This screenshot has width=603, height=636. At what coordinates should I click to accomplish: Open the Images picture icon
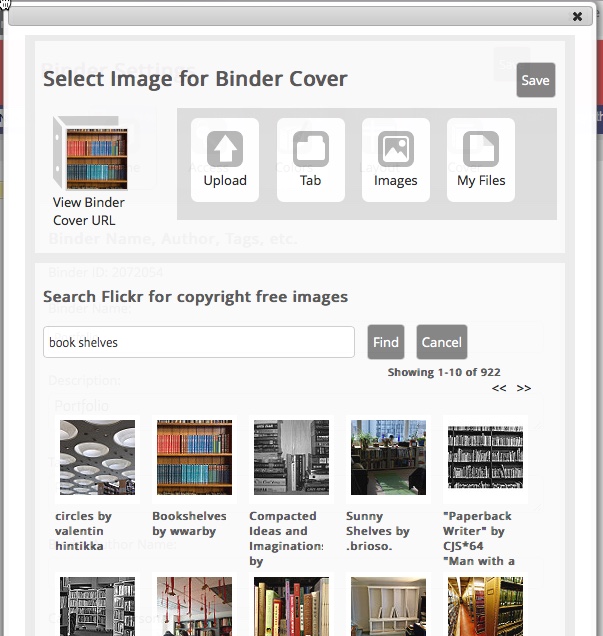click(396, 149)
